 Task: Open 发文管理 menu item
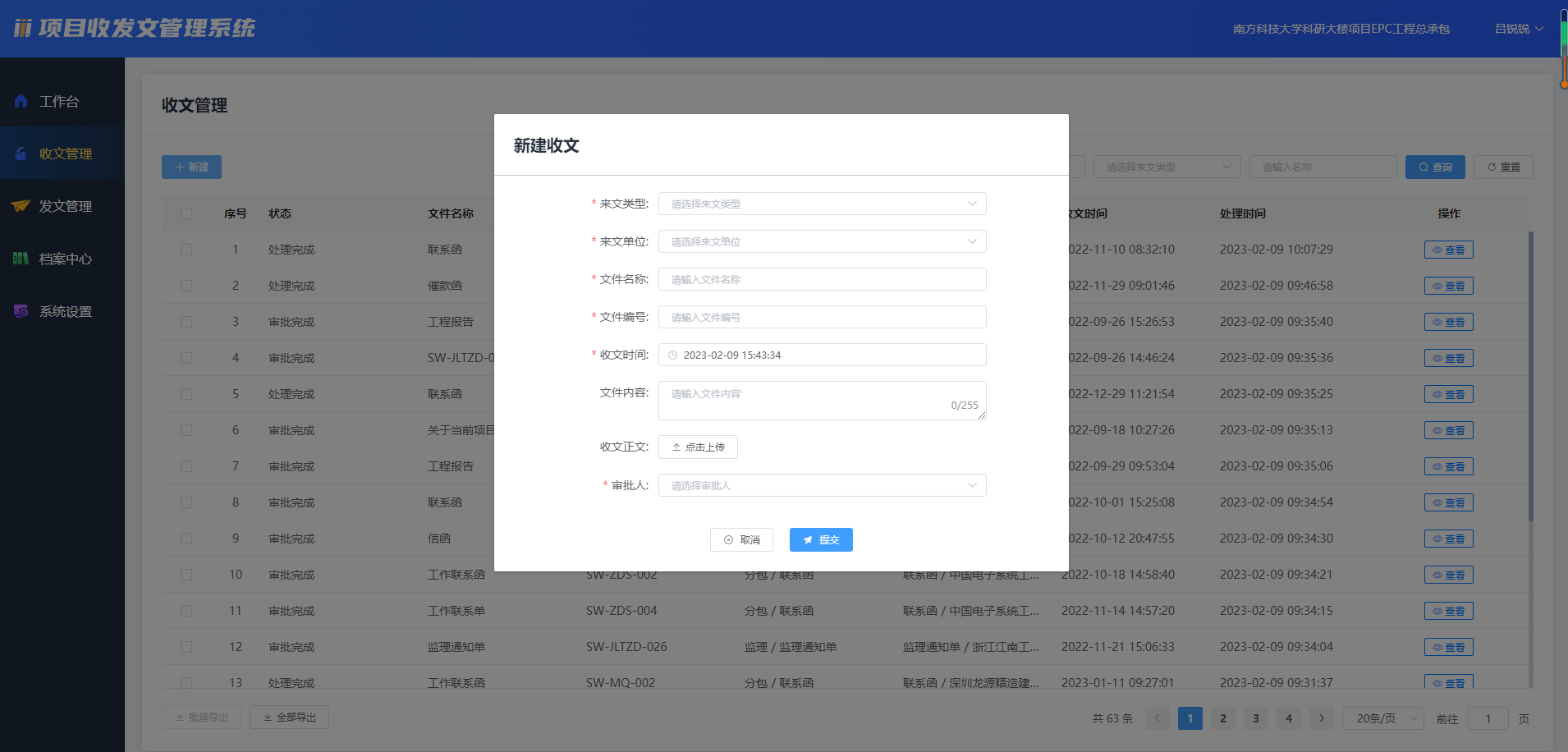click(62, 206)
